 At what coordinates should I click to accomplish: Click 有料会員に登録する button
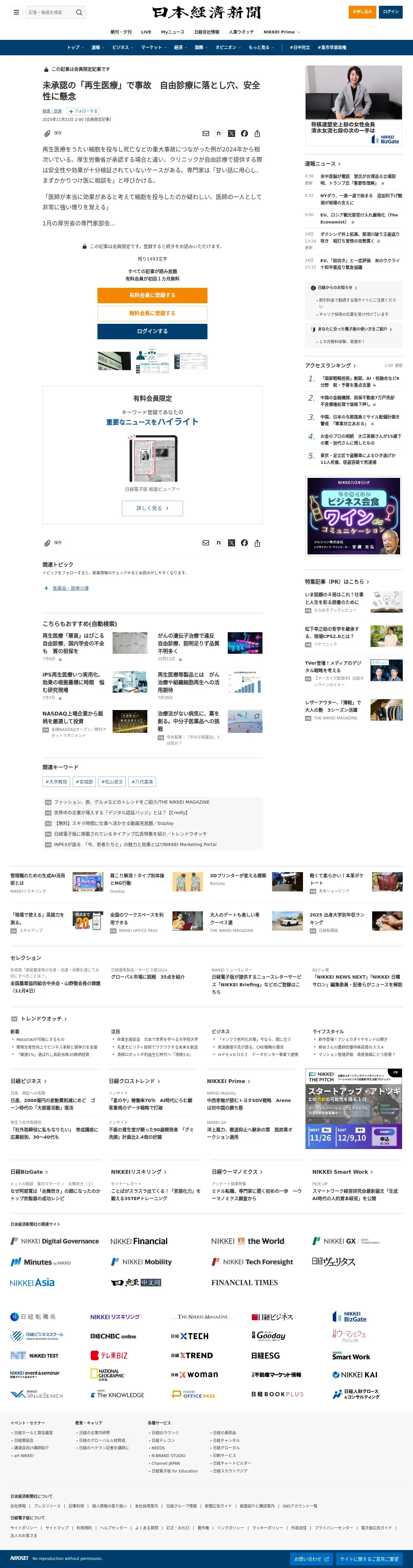[x=152, y=295]
